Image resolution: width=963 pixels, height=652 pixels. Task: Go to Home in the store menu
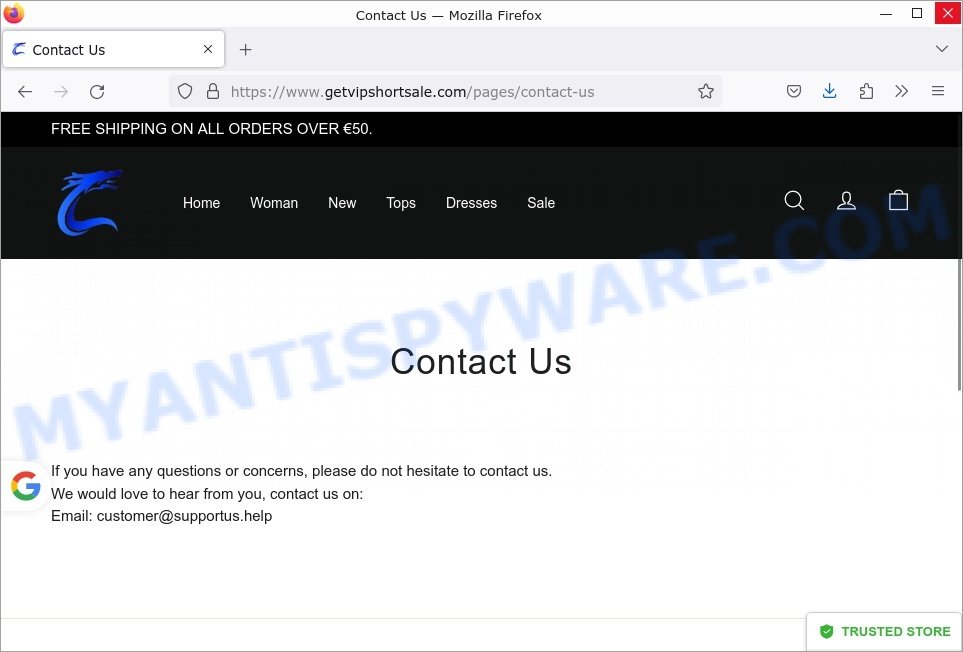tap(201, 203)
